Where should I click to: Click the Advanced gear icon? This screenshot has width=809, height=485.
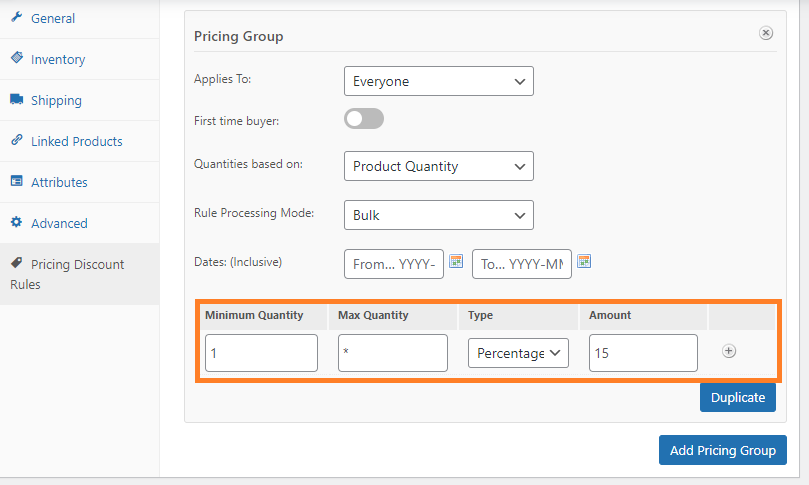(17, 223)
